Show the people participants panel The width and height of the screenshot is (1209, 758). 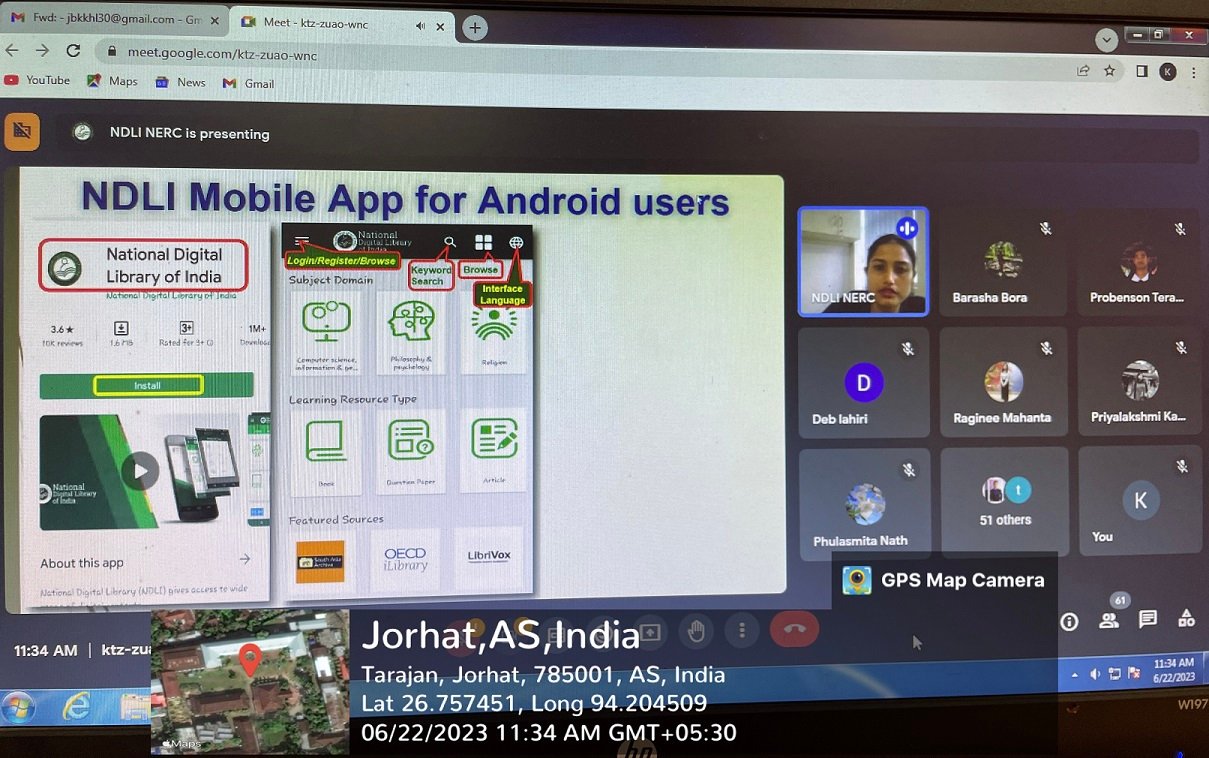[1109, 620]
